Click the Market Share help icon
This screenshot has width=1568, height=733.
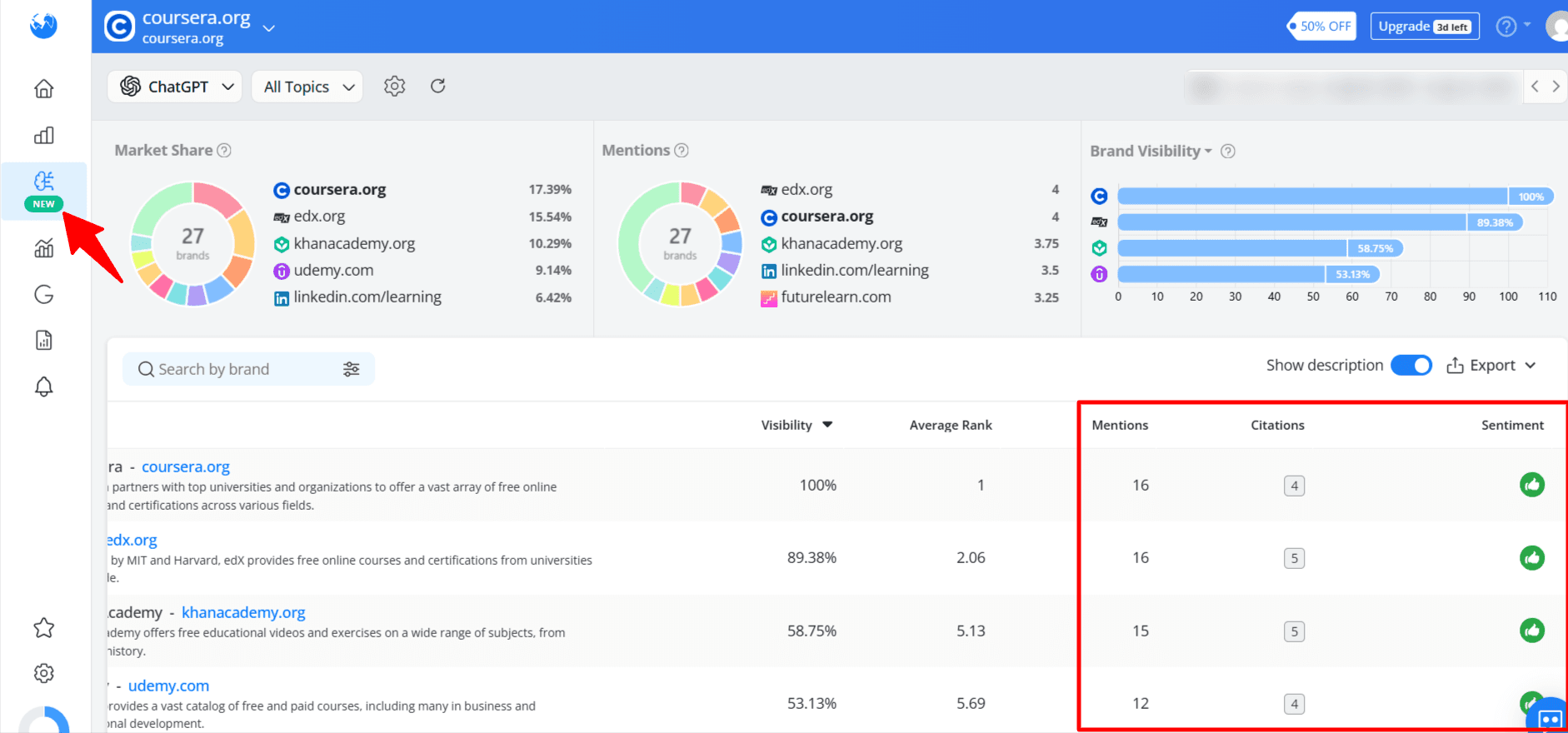pos(224,151)
